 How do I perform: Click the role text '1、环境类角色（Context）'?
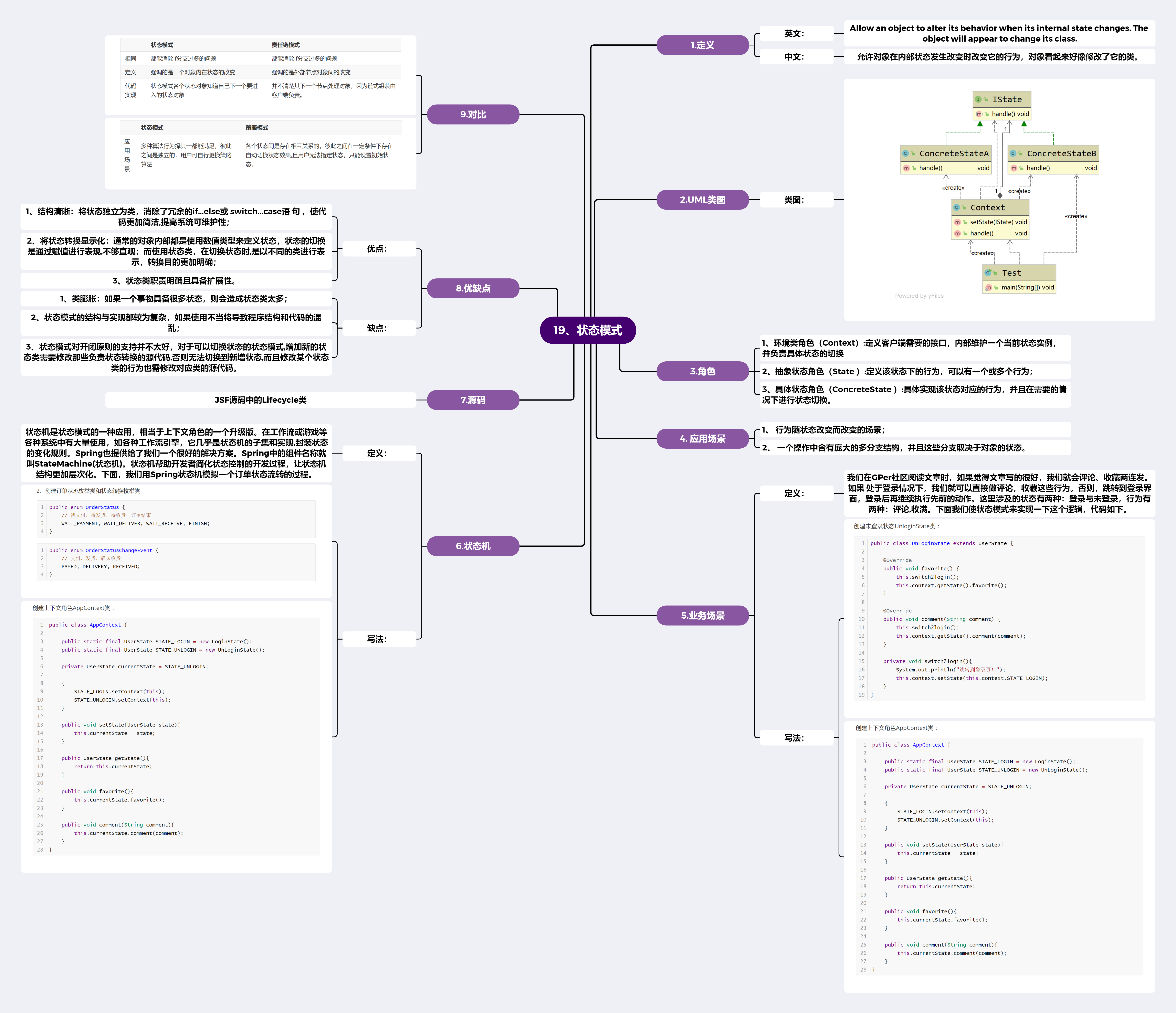coord(915,348)
